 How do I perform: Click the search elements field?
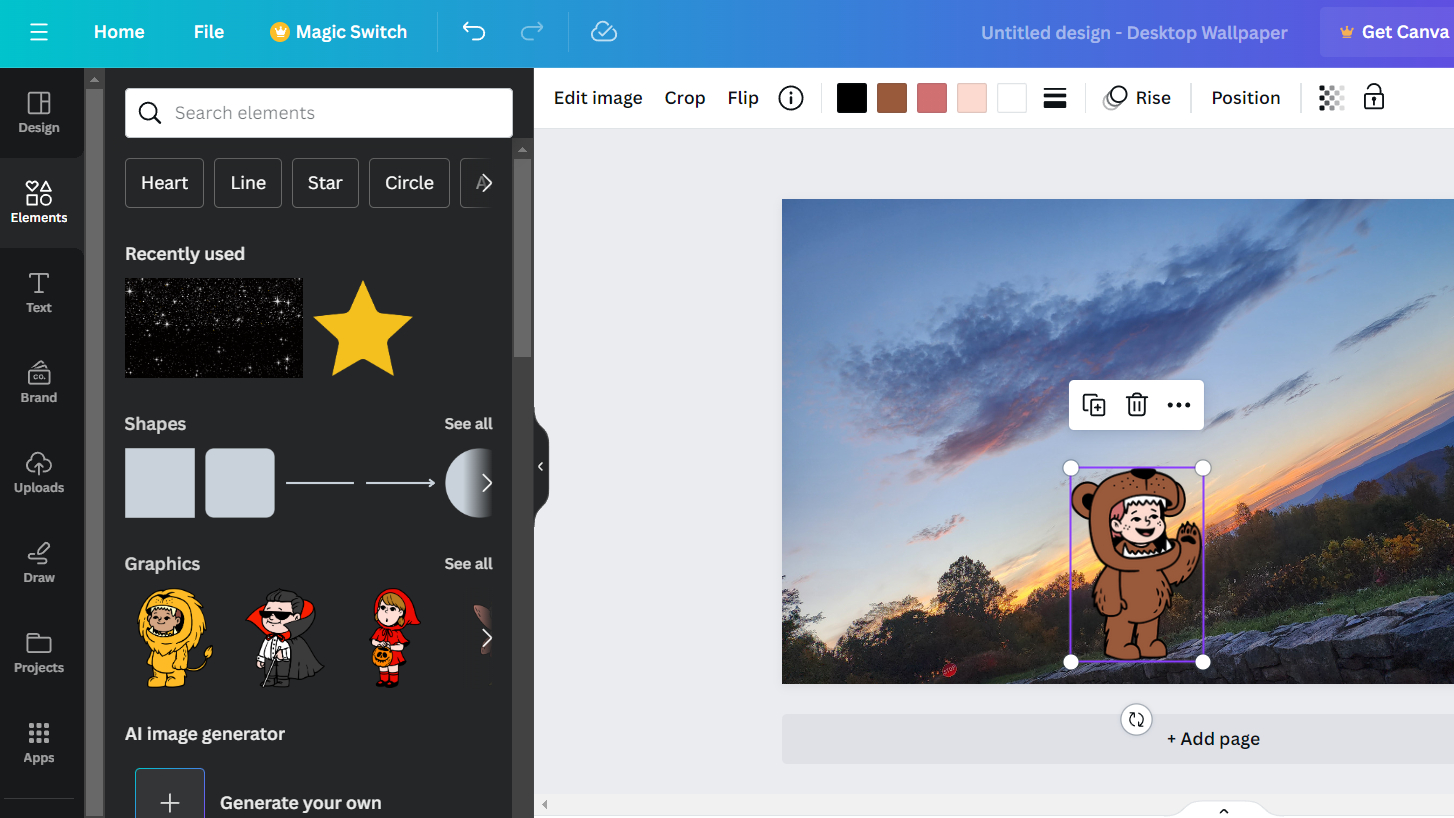pyautogui.click(x=319, y=113)
